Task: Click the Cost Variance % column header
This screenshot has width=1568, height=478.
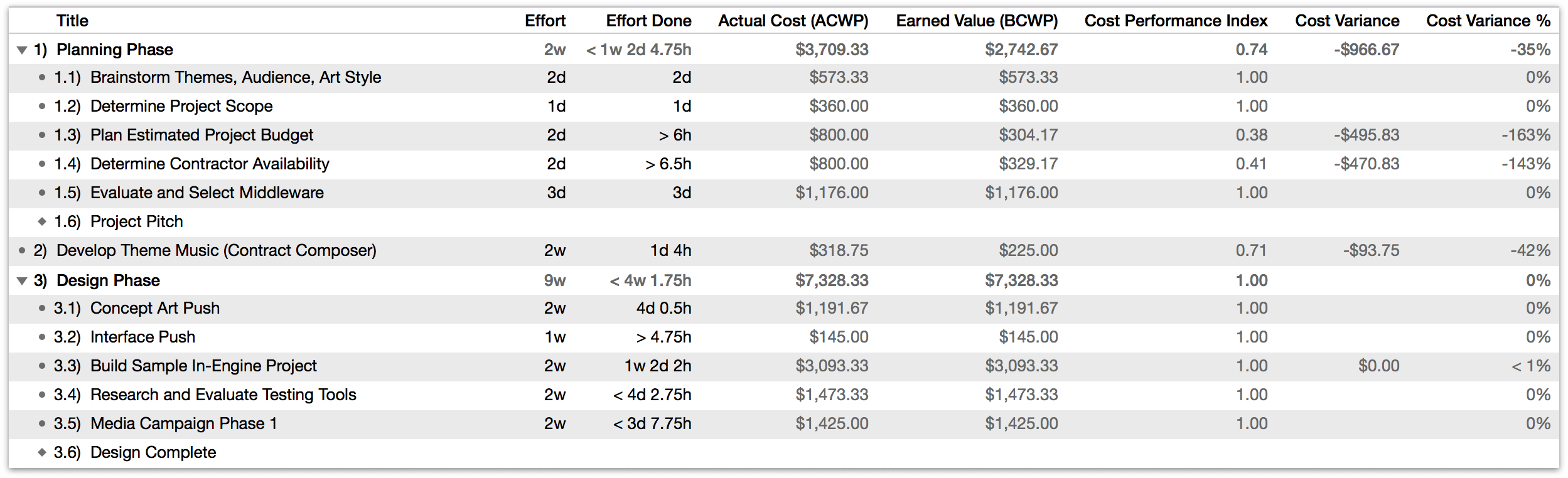Action: [1488, 21]
